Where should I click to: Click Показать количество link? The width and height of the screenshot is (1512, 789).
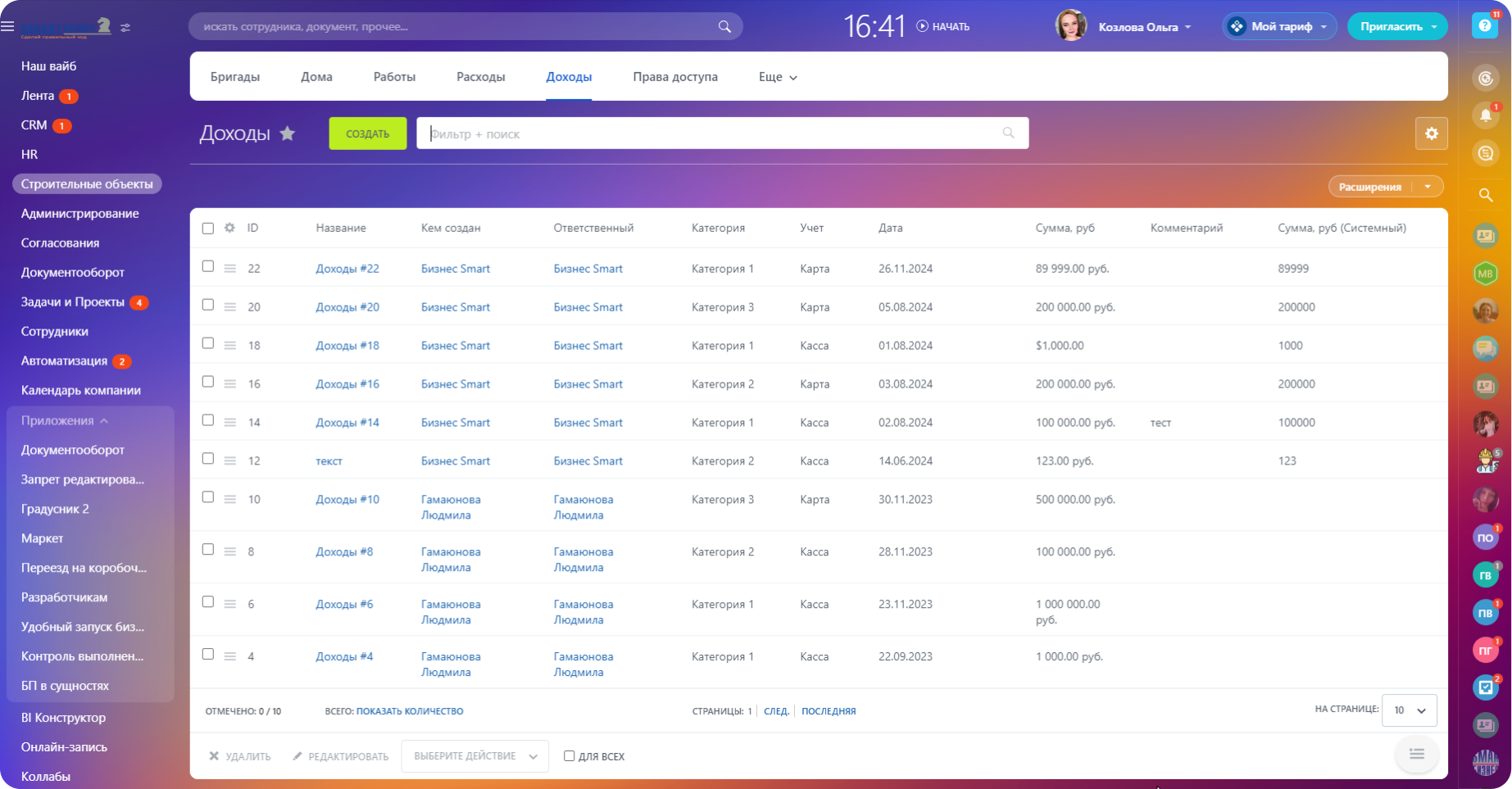click(410, 711)
